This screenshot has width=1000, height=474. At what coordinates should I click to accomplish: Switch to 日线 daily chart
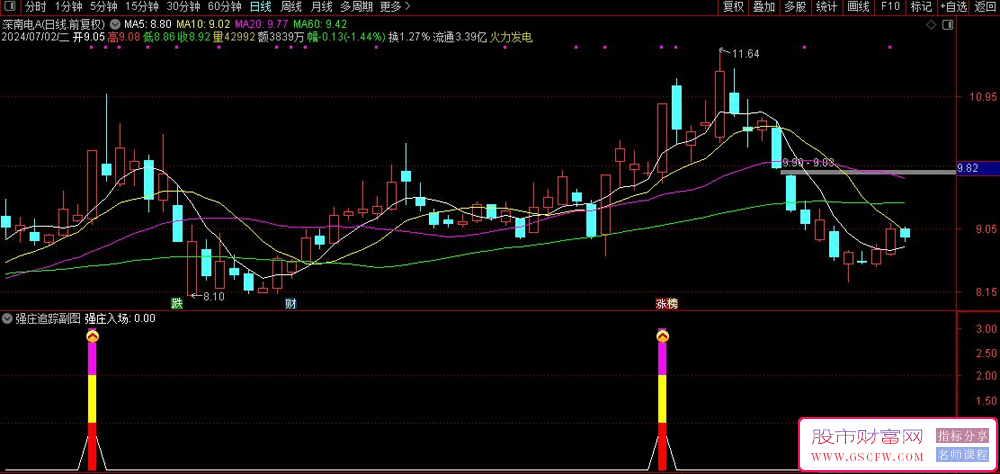[x=260, y=7]
